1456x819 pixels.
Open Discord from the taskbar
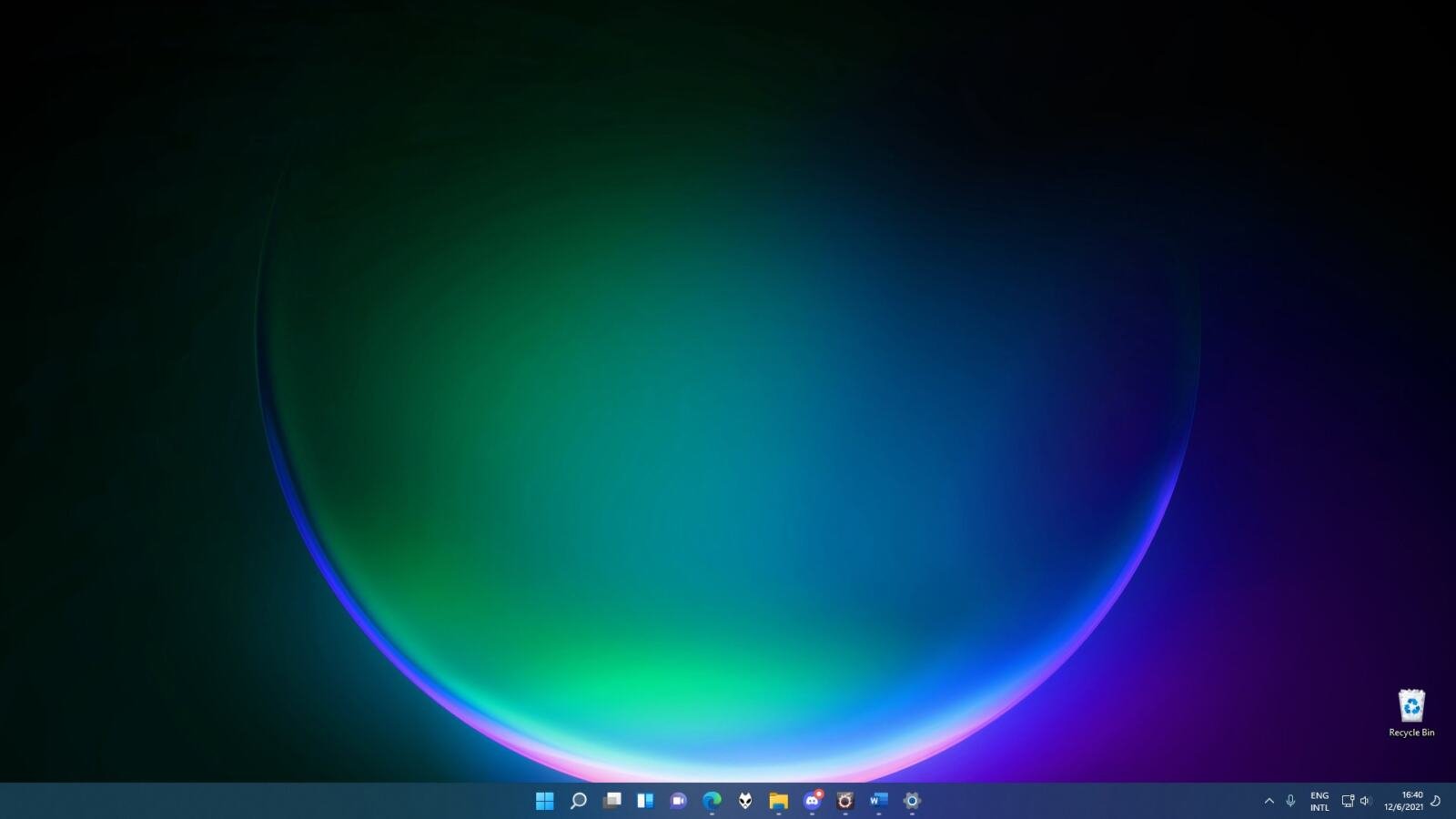(812, 801)
